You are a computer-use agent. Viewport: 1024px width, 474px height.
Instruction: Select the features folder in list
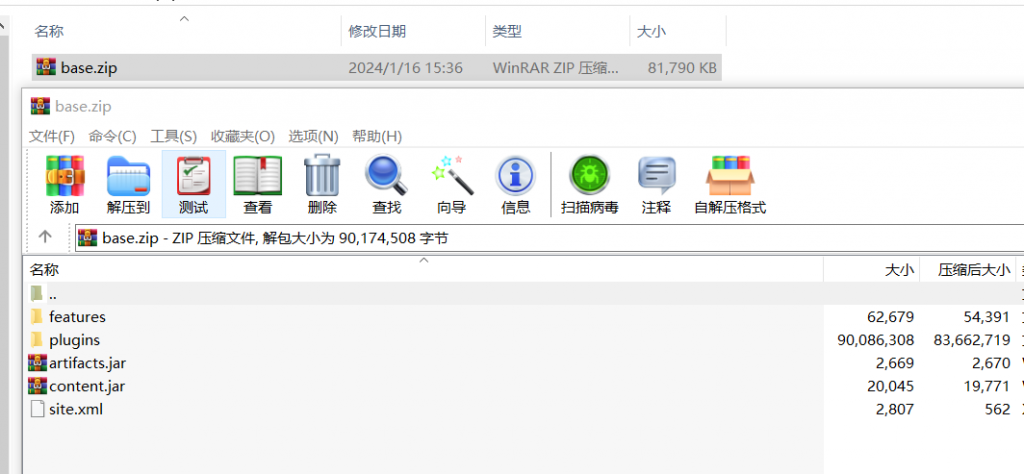(x=77, y=317)
